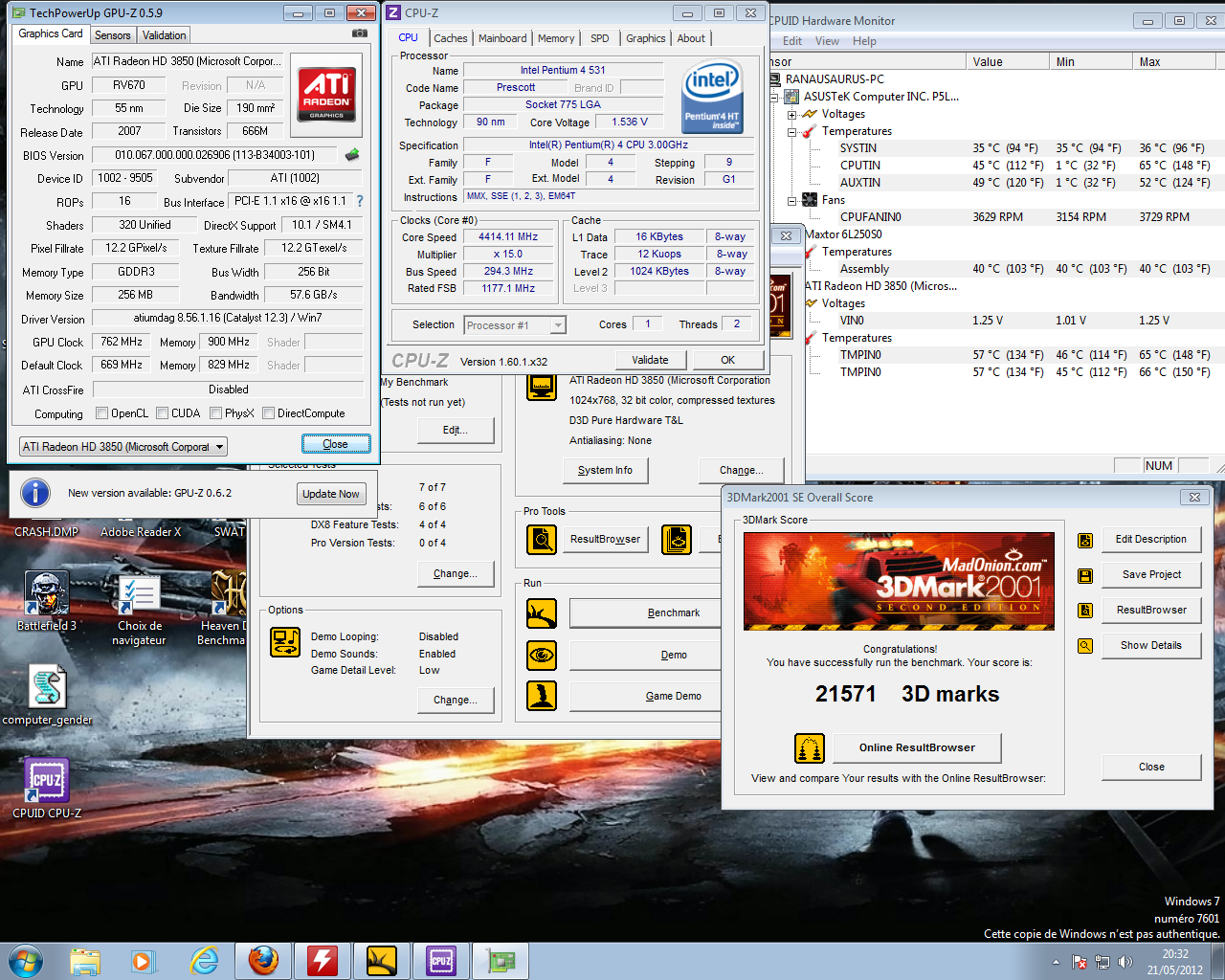The height and width of the screenshot is (980, 1225).
Task: Click the icon next to the score window's ResultBrowser
Action: click(x=1085, y=611)
